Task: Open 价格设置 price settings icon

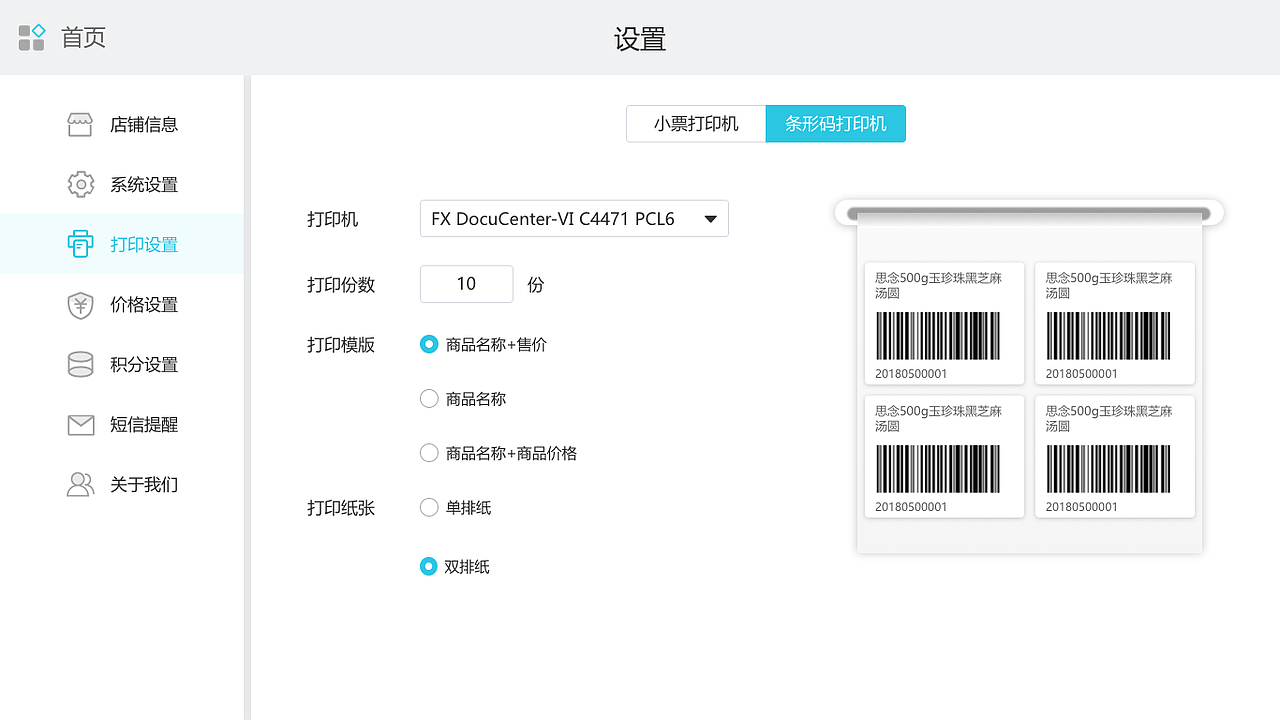Action: coord(80,304)
